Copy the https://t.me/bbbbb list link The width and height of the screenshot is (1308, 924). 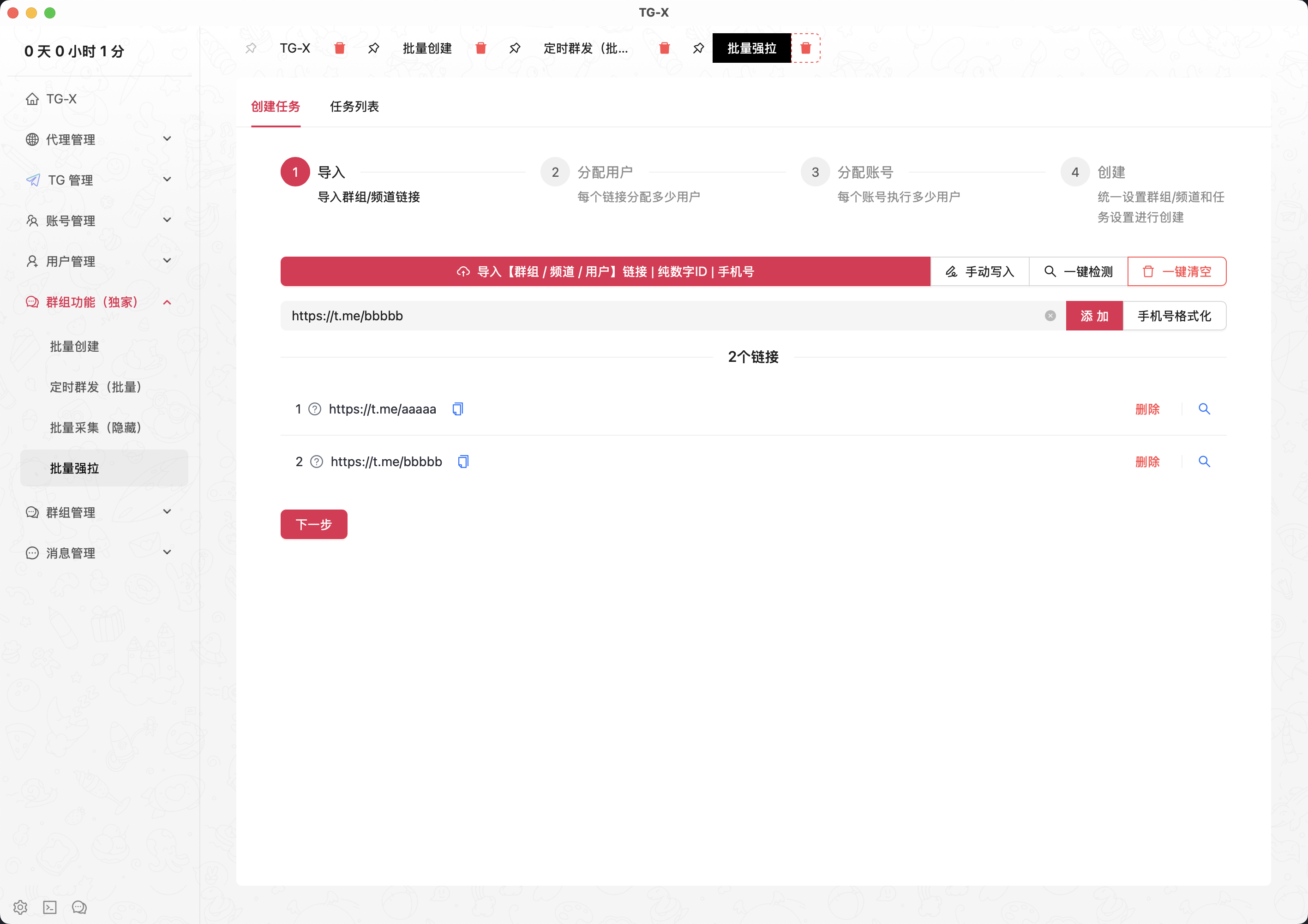463,462
